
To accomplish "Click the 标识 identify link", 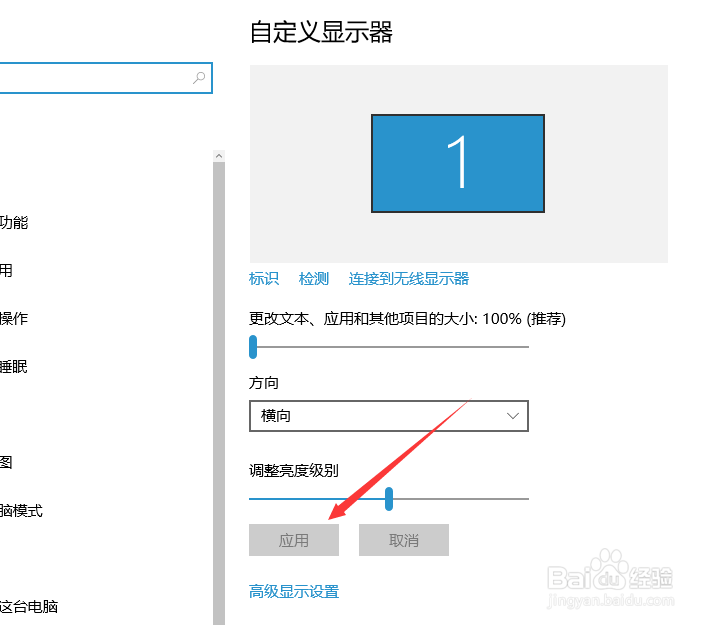I will click(264, 279).
